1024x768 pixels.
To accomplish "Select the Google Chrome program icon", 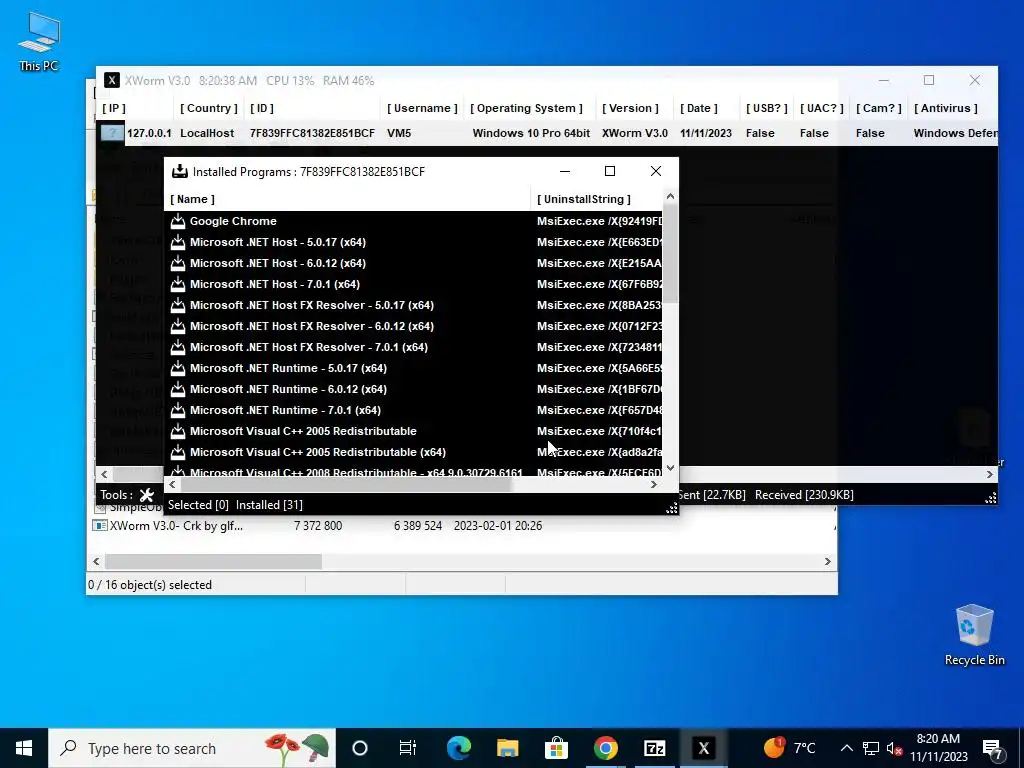I will pos(178,221).
